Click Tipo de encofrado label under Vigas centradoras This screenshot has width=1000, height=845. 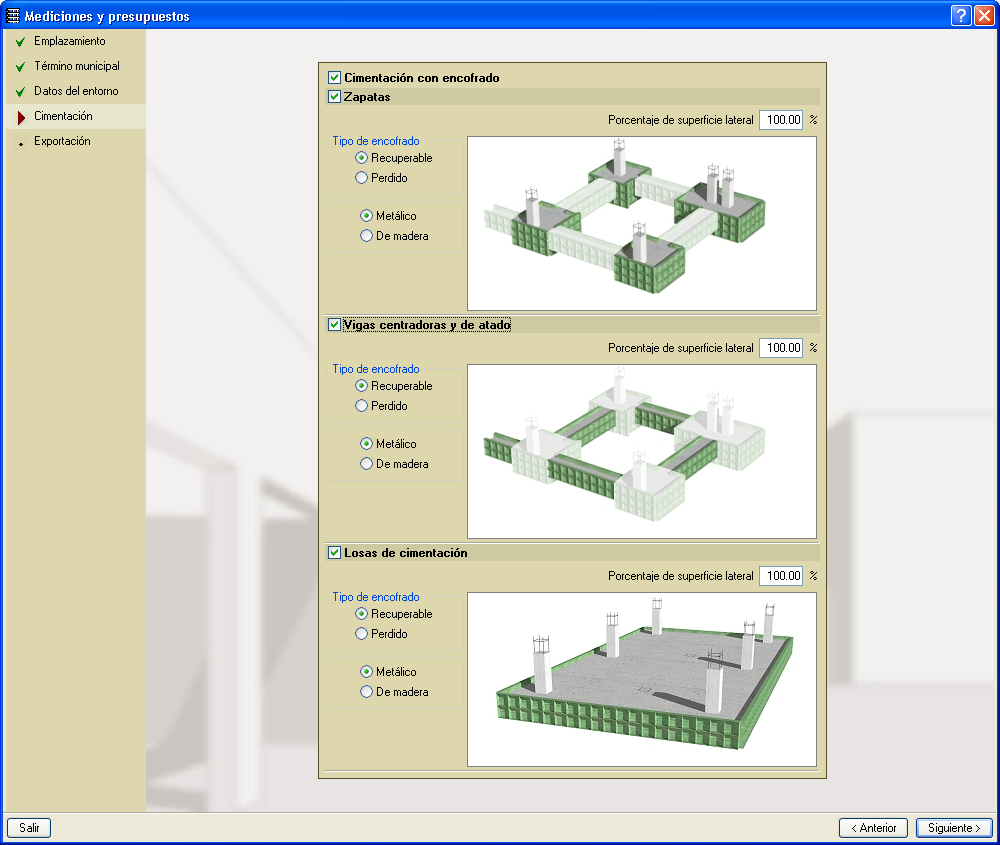click(376, 369)
